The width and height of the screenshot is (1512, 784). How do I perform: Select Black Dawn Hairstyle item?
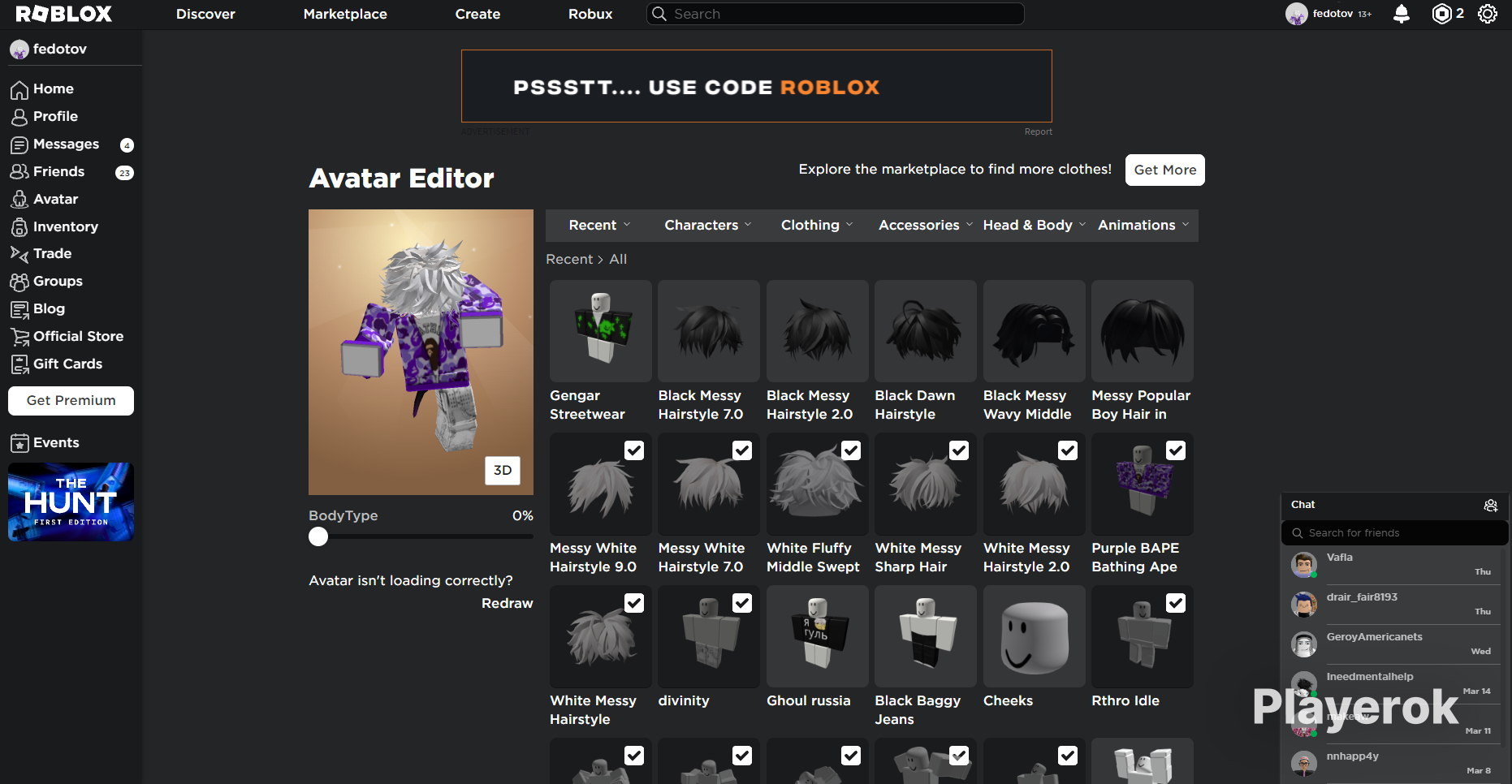[926, 331]
